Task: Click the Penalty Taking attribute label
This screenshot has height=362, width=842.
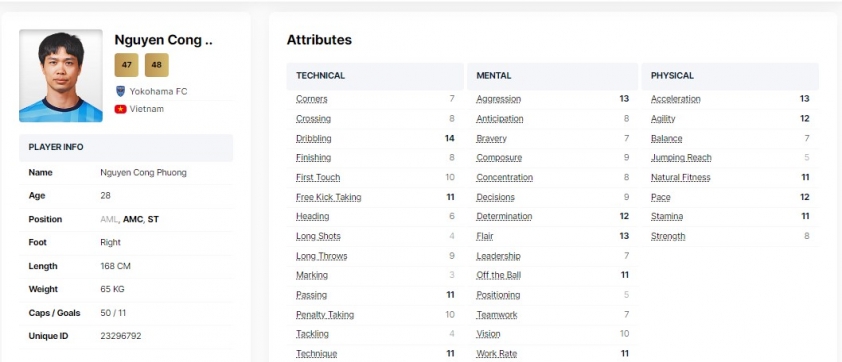Action: point(325,315)
